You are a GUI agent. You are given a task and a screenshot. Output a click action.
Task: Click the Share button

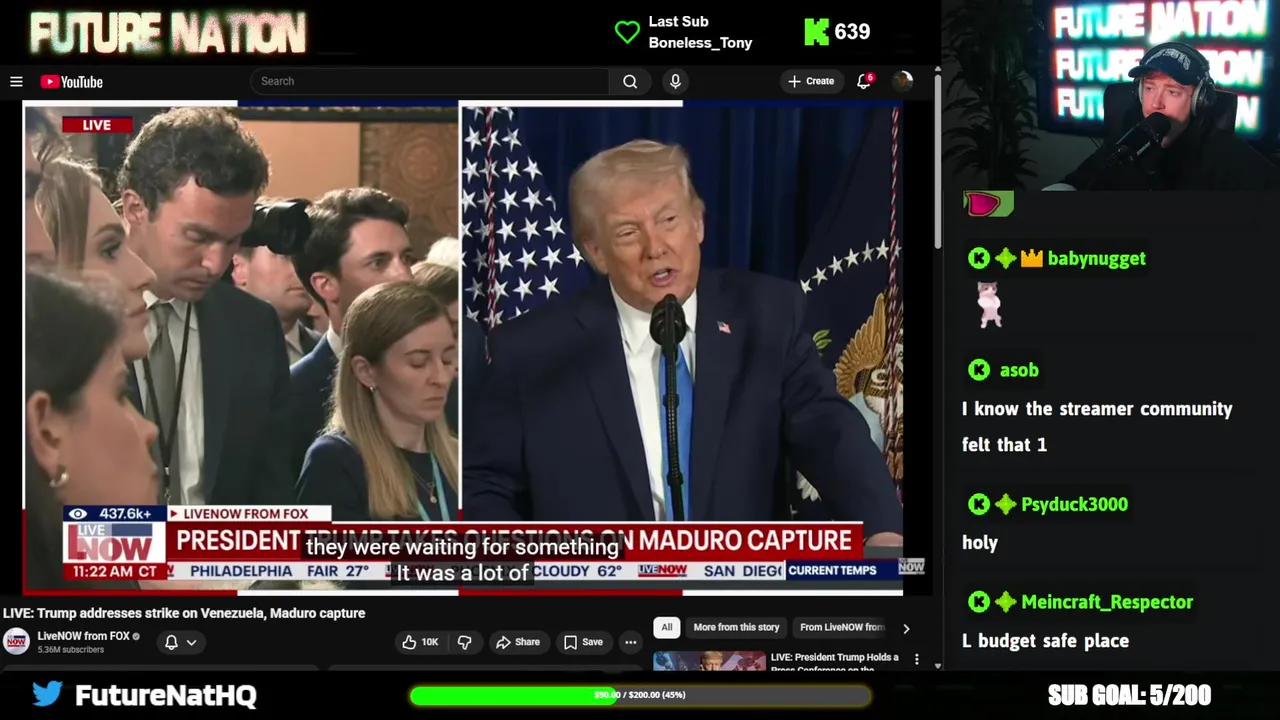pyautogui.click(x=518, y=642)
